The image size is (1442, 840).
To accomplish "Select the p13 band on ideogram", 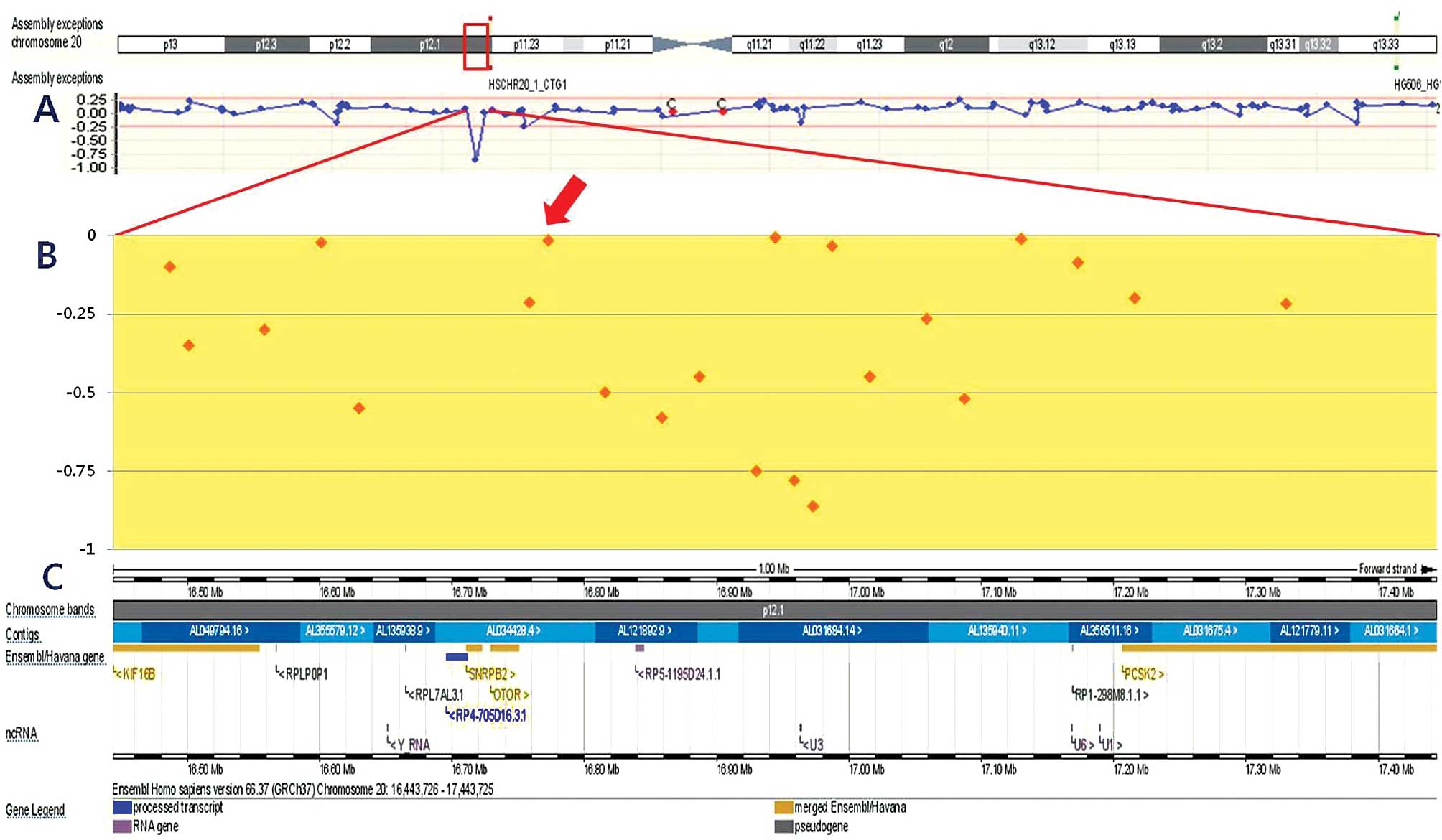I will [170, 45].
